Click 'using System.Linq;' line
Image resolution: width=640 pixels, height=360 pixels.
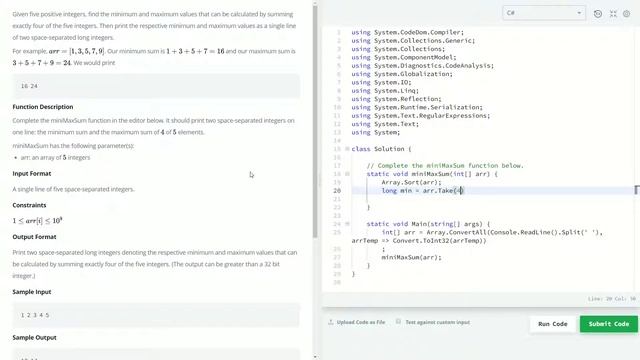coord(385,91)
